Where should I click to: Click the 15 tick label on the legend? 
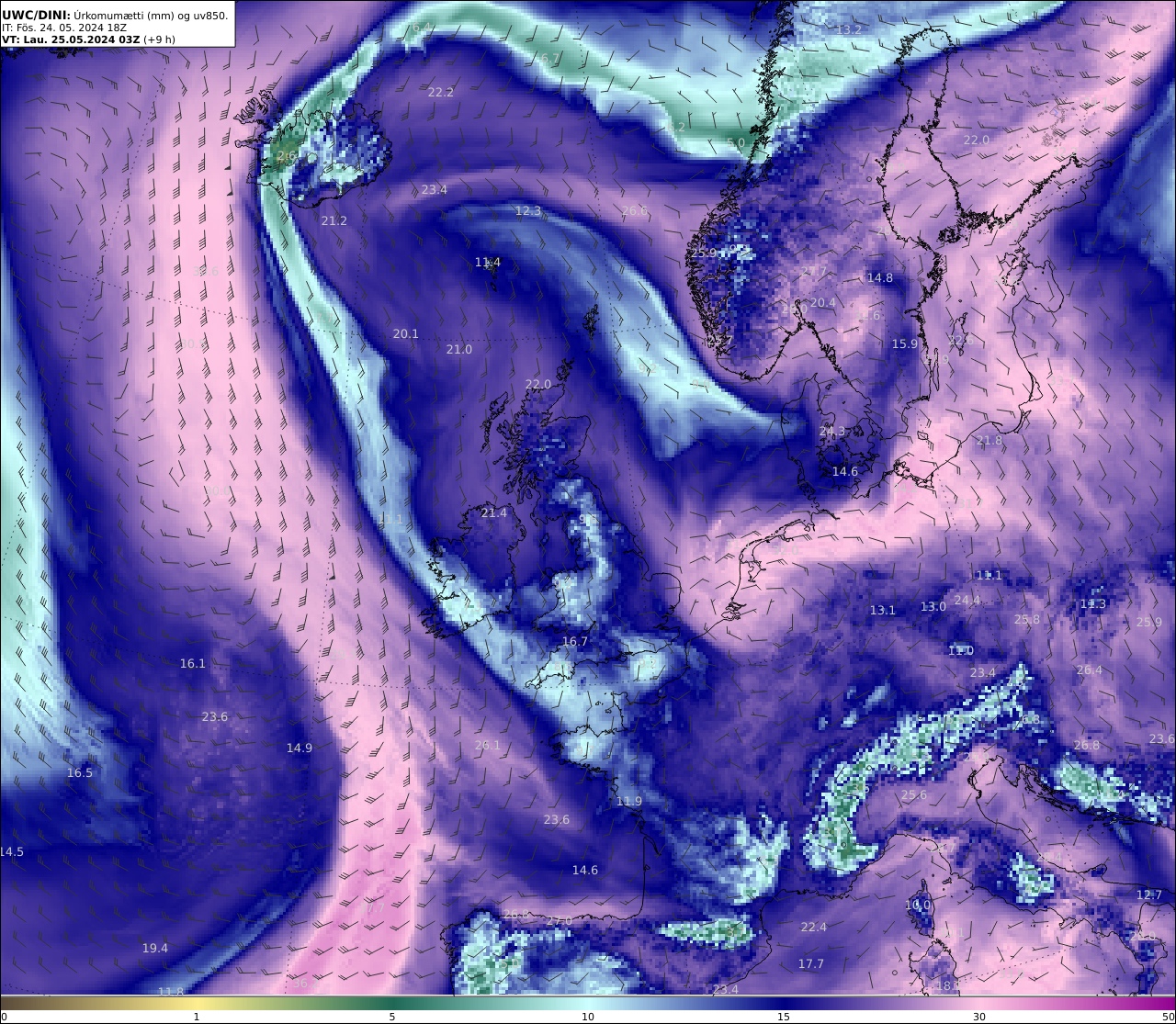(784, 1017)
